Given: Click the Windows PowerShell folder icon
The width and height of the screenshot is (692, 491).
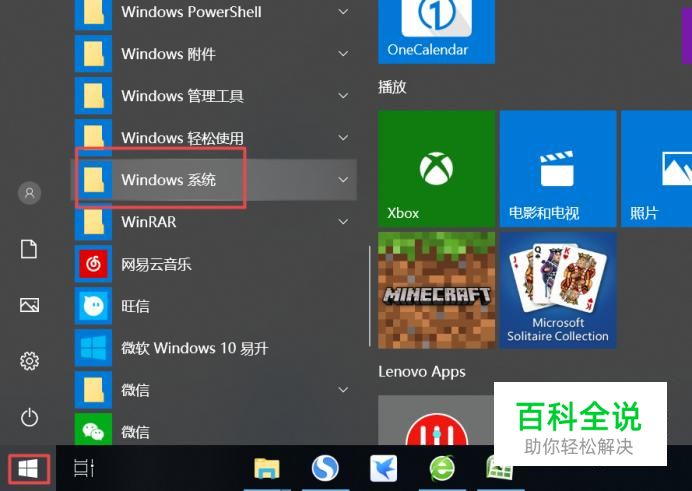Looking at the screenshot, I should tap(93, 13).
